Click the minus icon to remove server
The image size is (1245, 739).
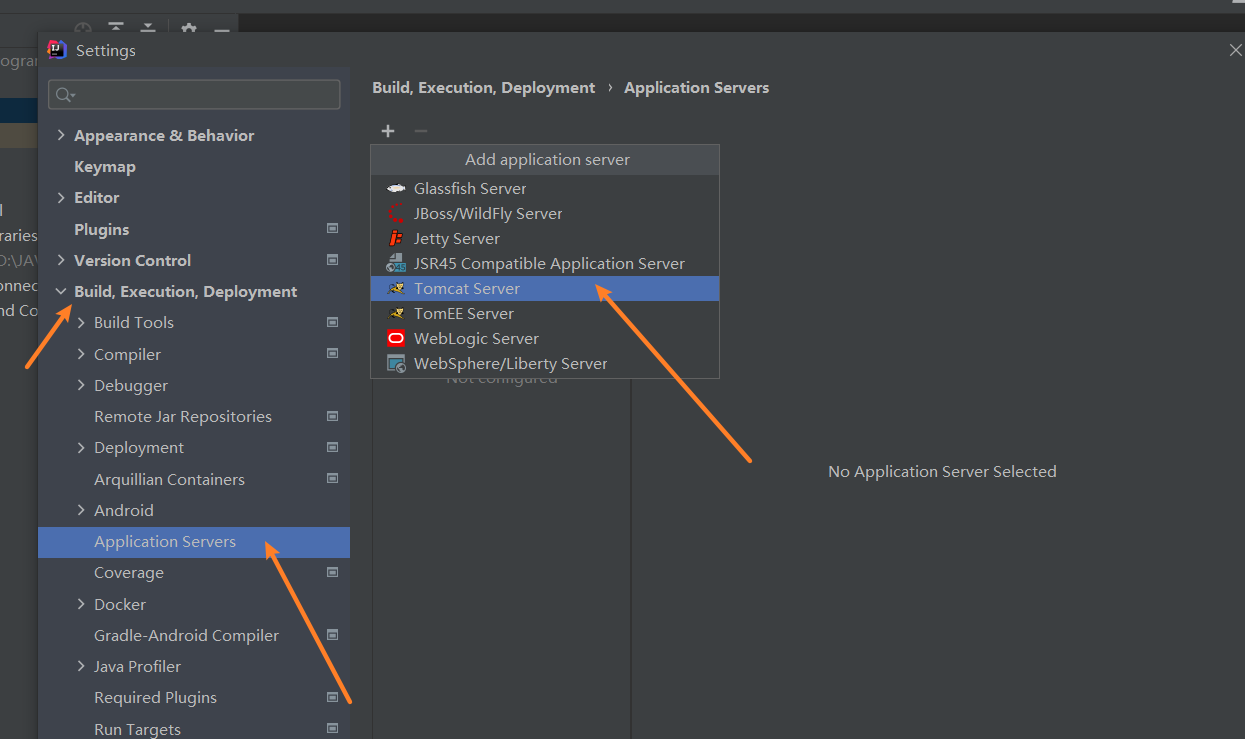tap(421, 131)
